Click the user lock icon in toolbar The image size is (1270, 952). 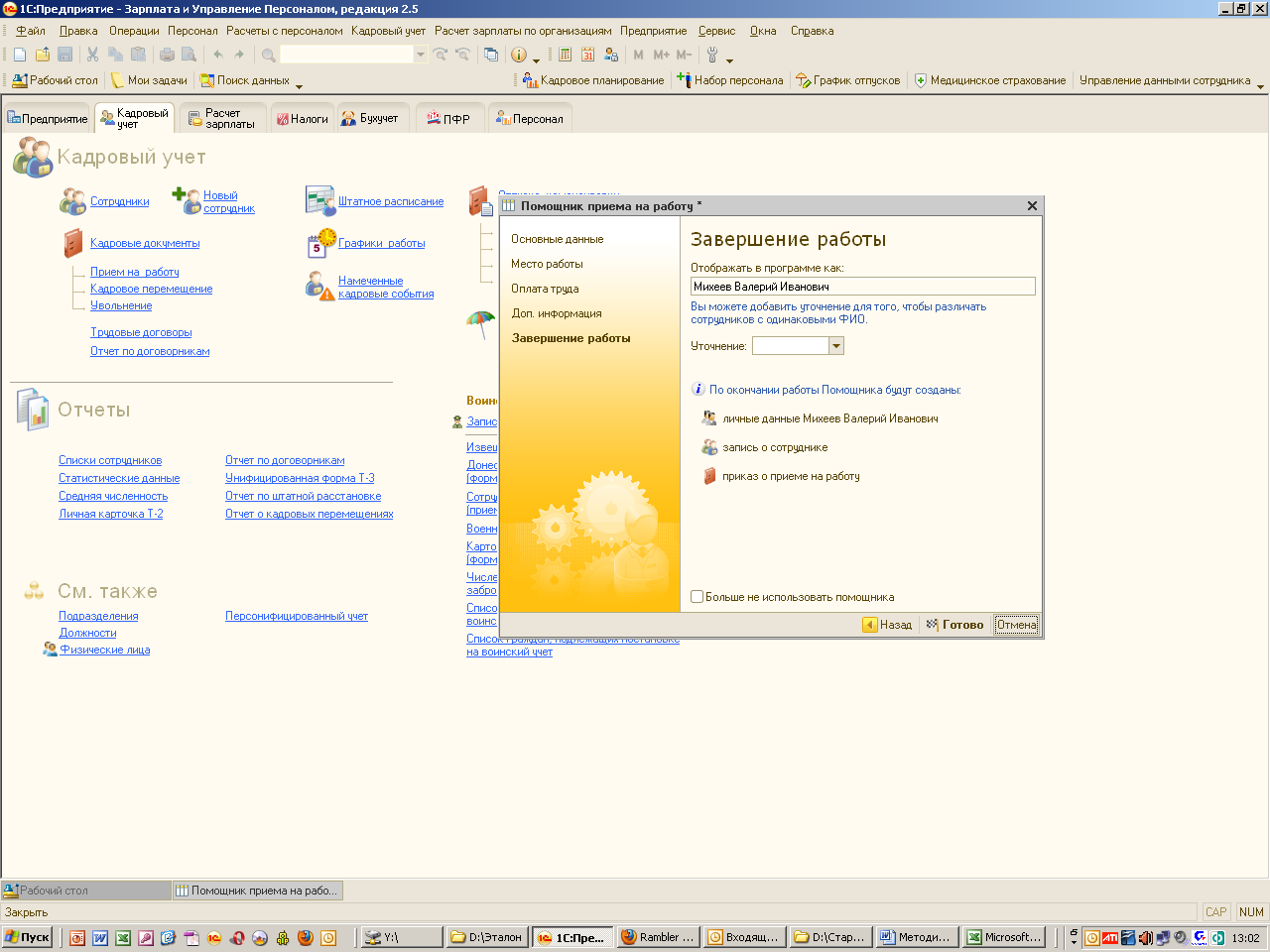[x=611, y=55]
